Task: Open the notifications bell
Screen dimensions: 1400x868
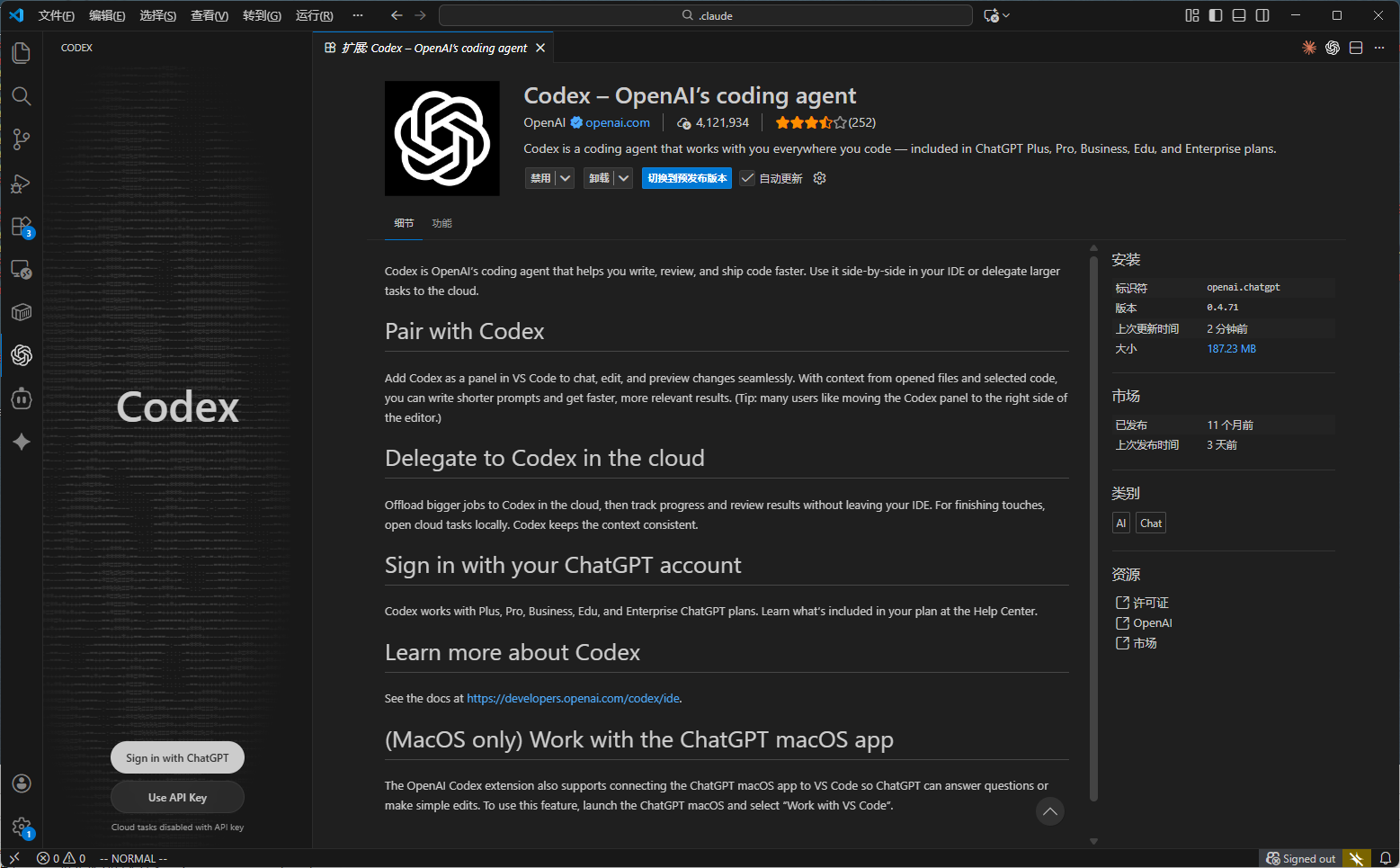Action: point(1386,858)
